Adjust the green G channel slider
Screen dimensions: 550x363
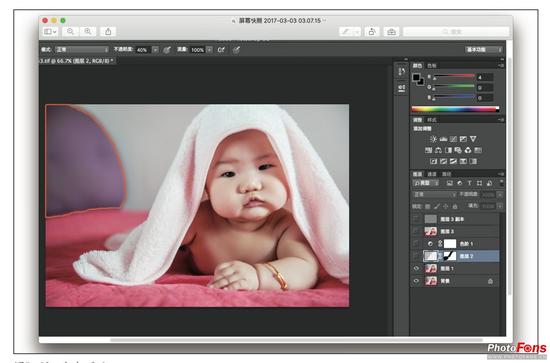click(454, 87)
